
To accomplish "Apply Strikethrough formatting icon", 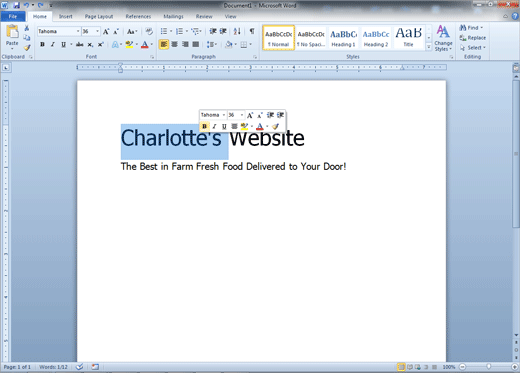I will click(79, 44).
